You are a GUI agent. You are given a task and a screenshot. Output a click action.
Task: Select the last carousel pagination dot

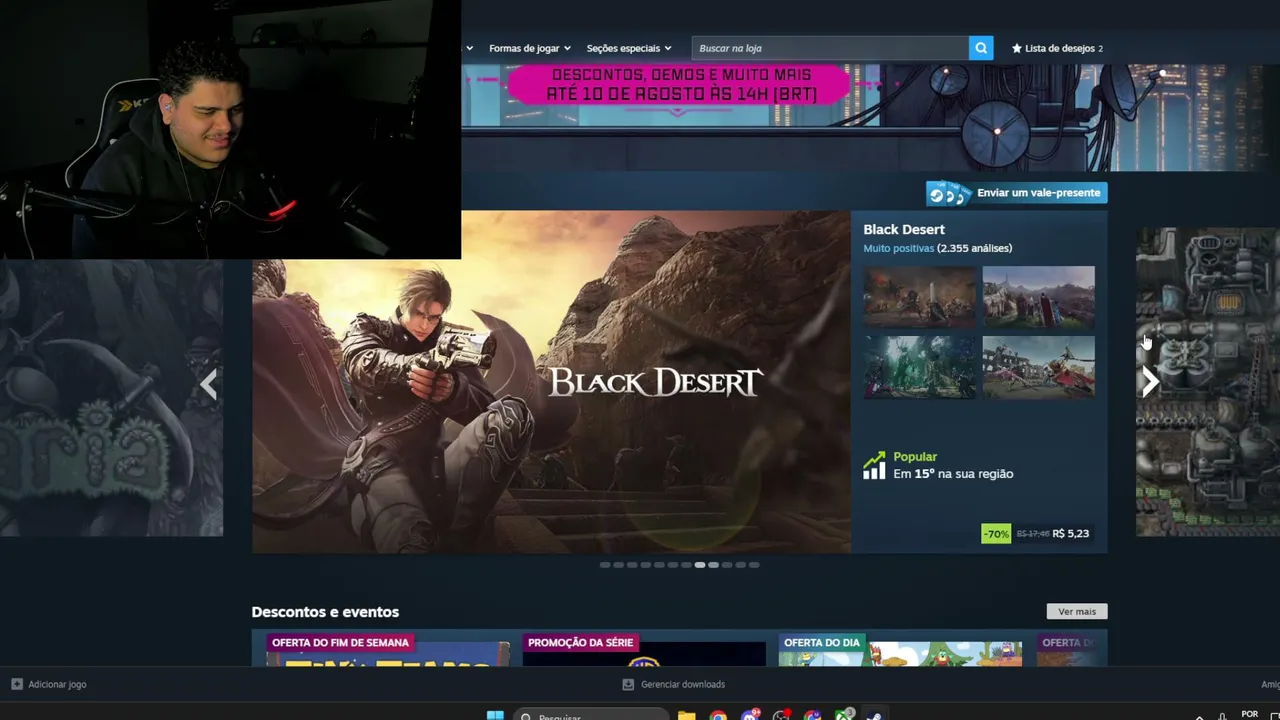pyautogui.click(x=754, y=565)
